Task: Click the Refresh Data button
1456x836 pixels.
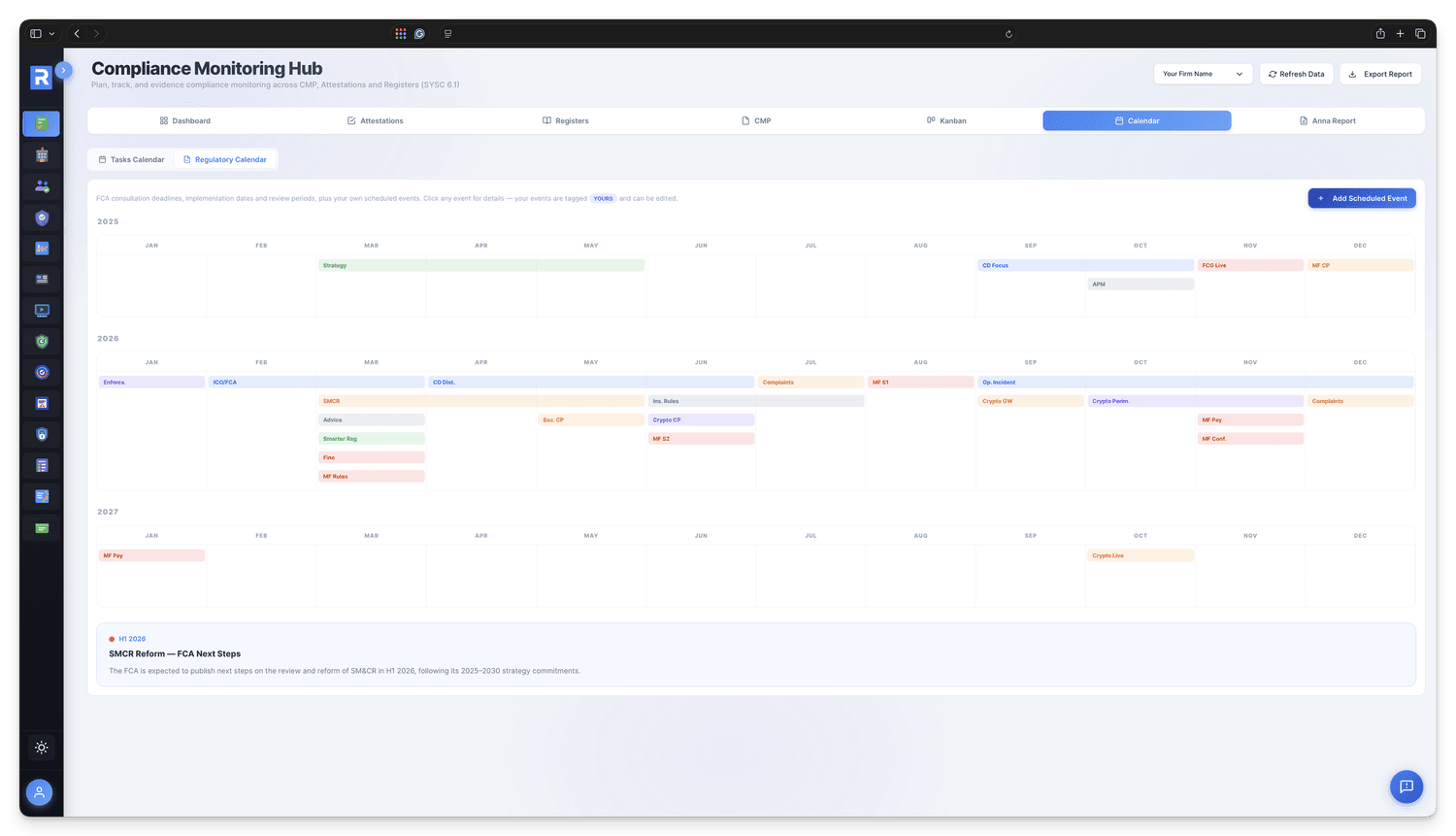Action: pyautogui.click(x=1296, y=74)
